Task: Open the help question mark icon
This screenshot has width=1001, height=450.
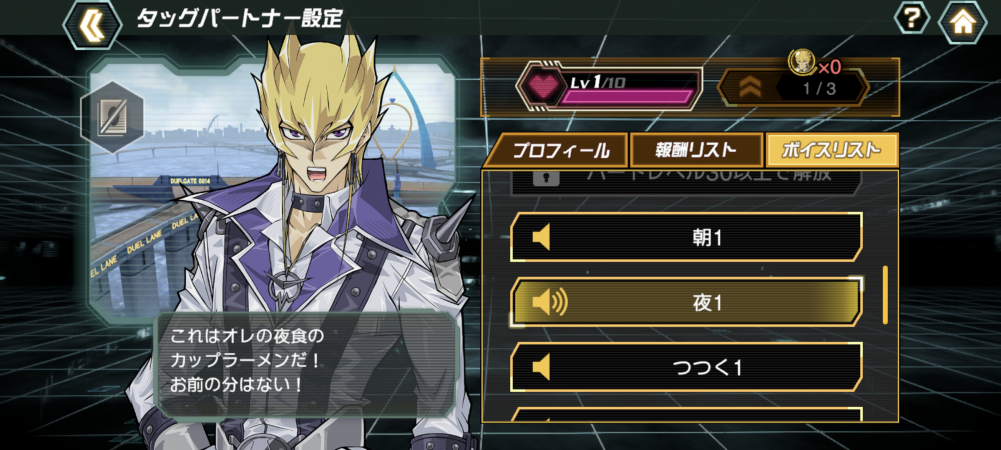Action: (x=912, y=19)
